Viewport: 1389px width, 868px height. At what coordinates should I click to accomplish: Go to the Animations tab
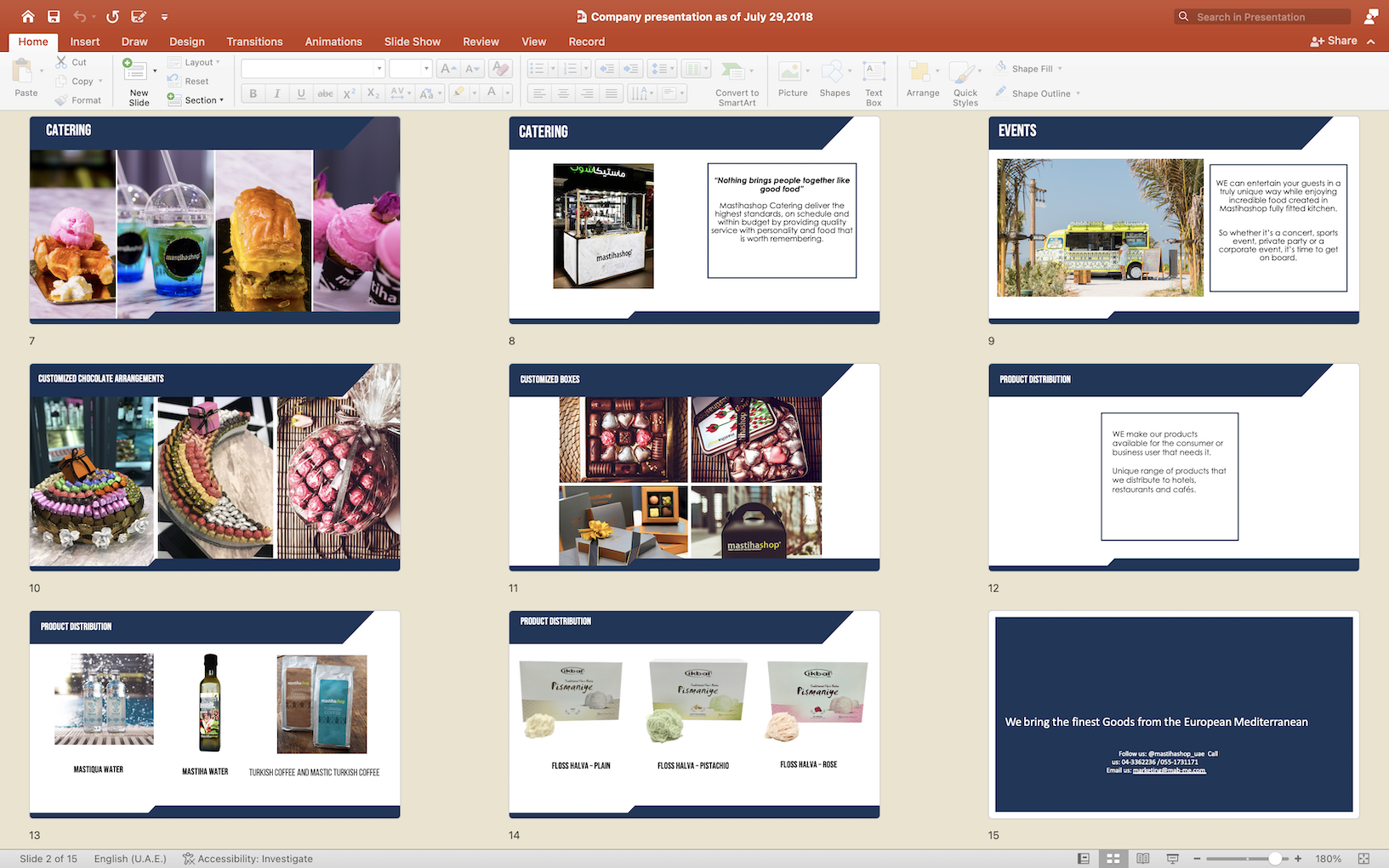pyautogui.click(x=333, y=42)
